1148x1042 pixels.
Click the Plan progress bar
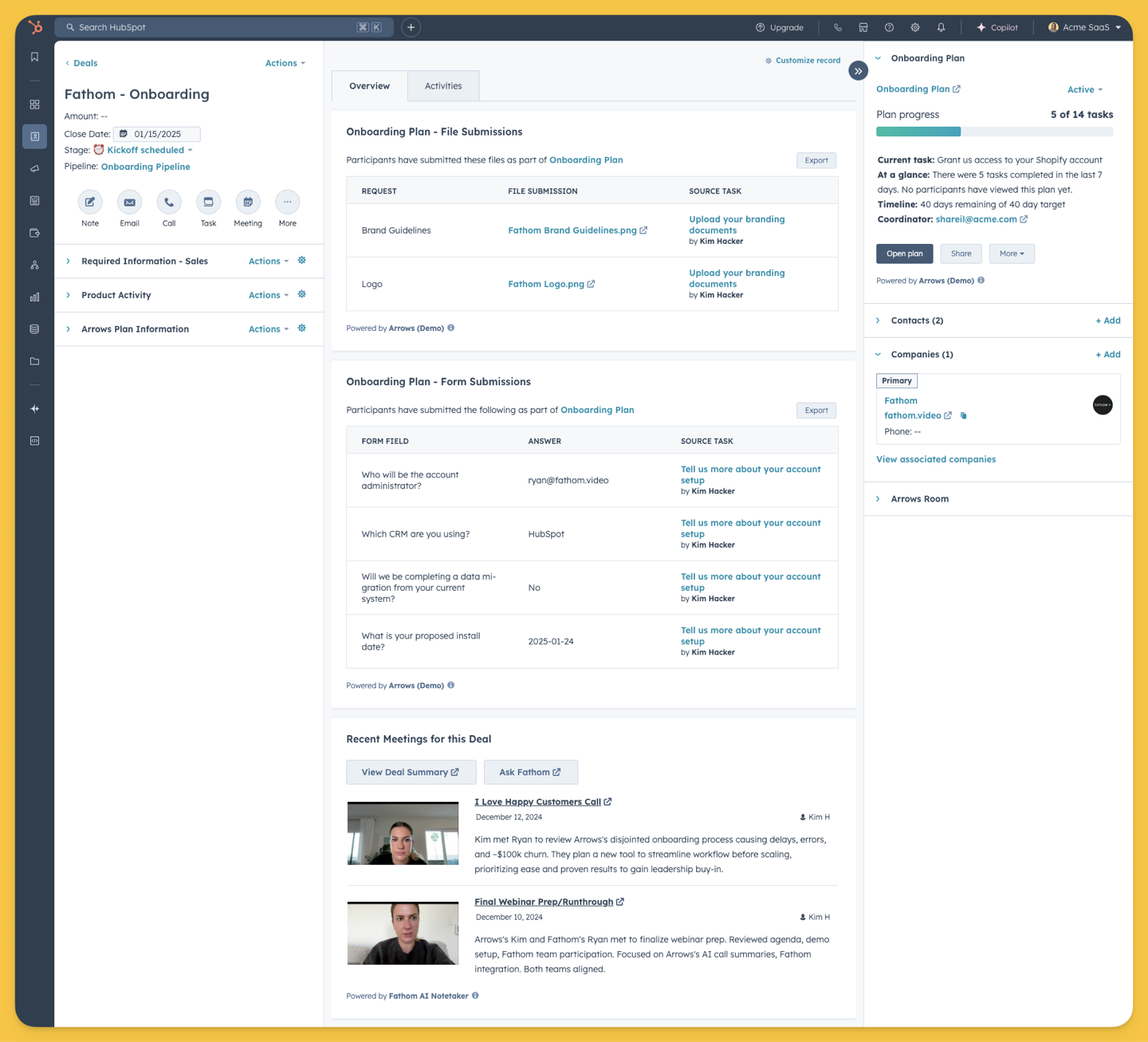click(995, 132)
